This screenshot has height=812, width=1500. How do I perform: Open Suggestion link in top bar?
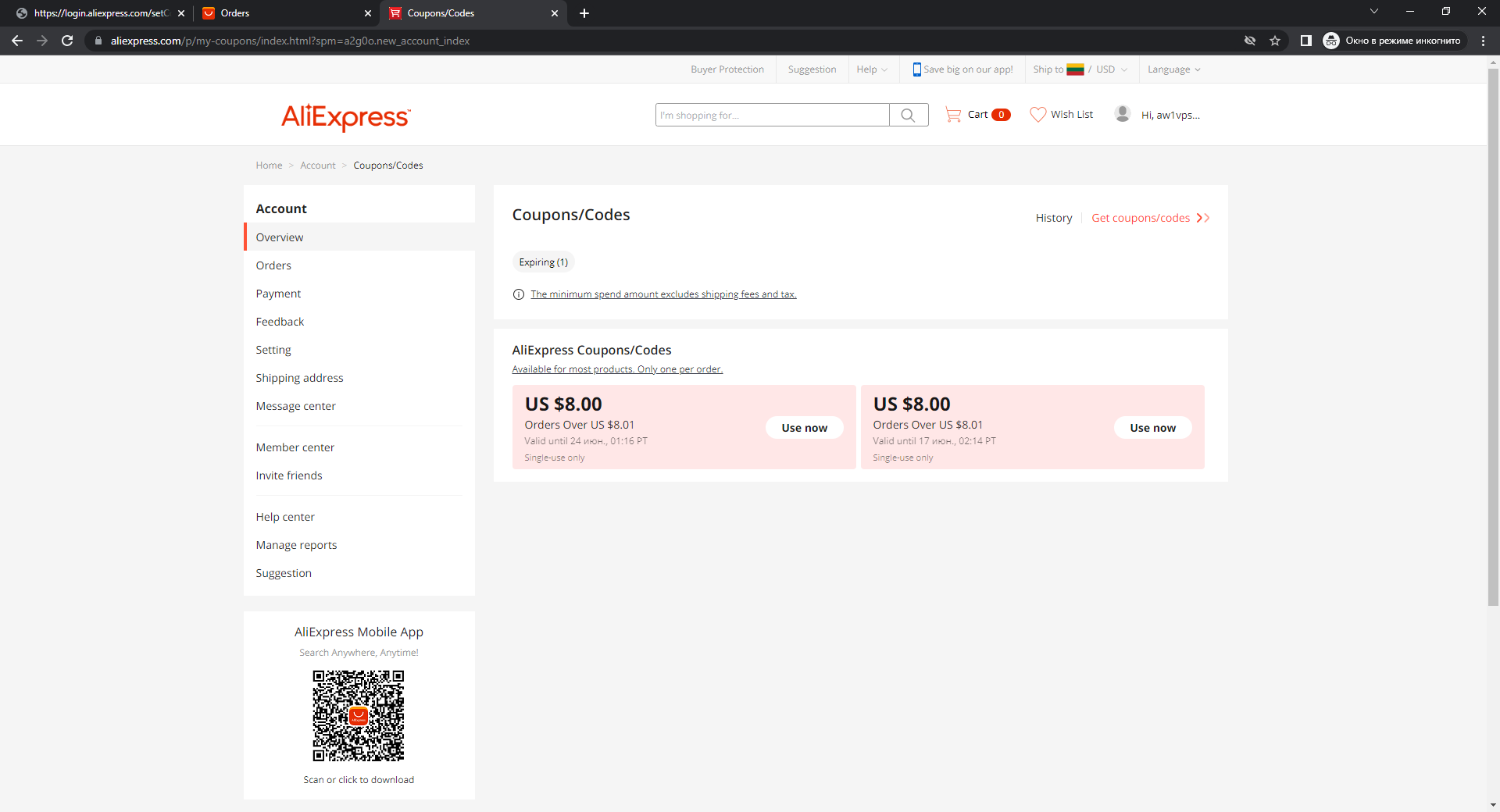click(812, 69)
